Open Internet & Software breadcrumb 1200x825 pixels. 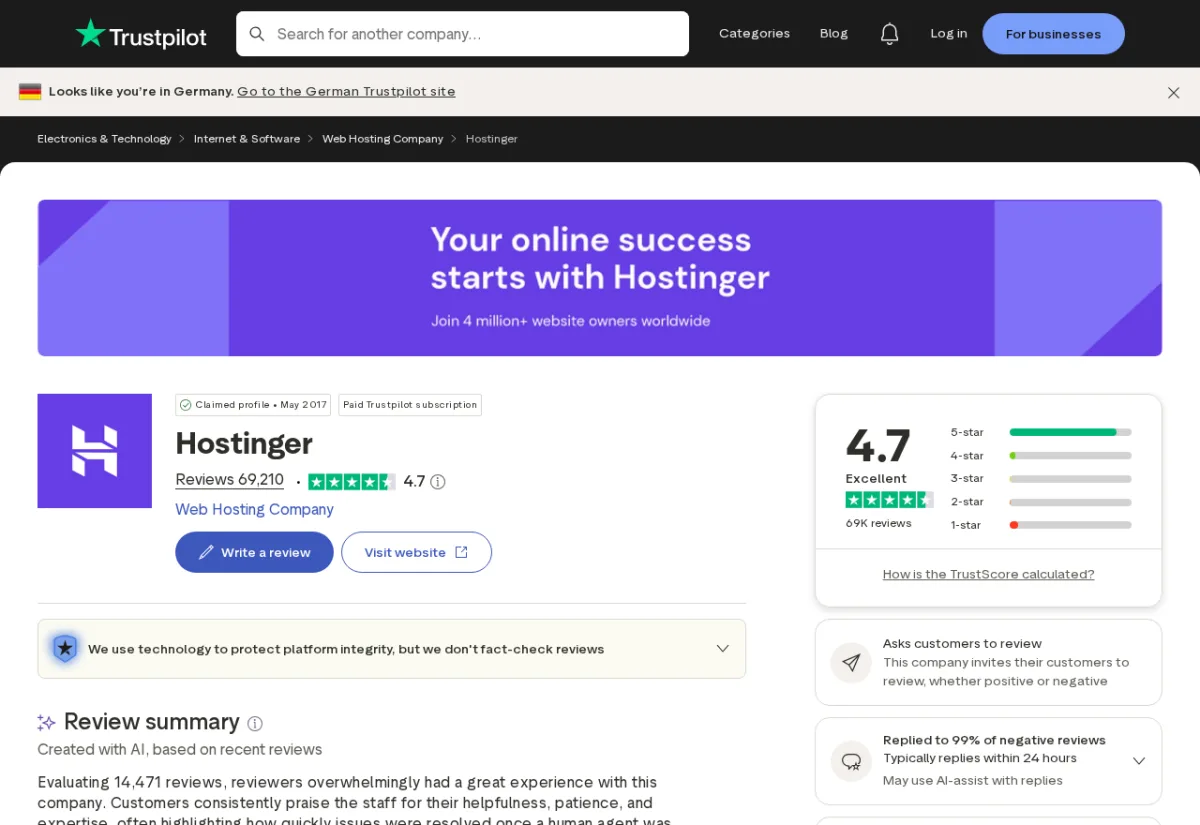(247, 139)
